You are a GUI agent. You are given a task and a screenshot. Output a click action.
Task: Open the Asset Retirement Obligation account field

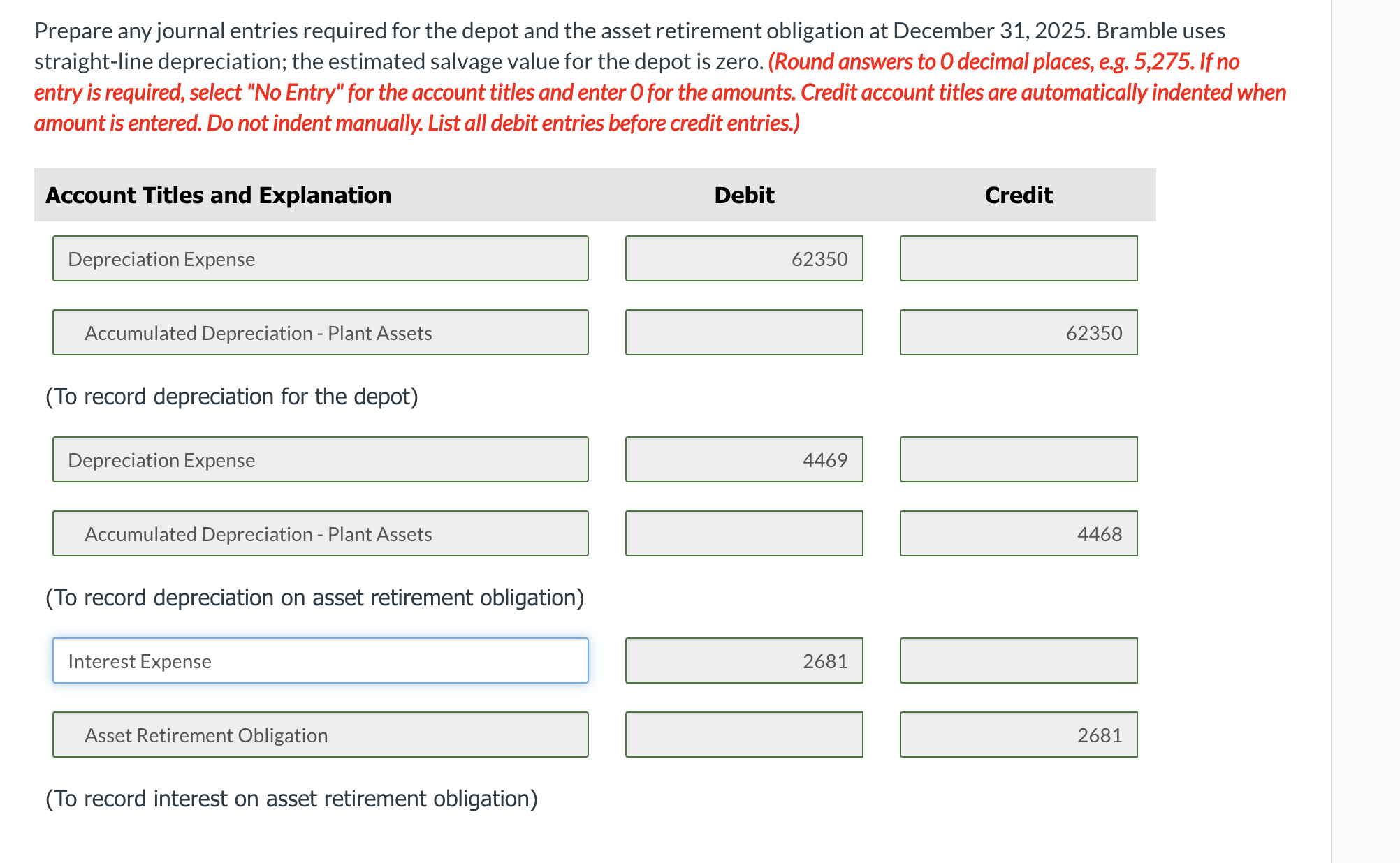321,735
